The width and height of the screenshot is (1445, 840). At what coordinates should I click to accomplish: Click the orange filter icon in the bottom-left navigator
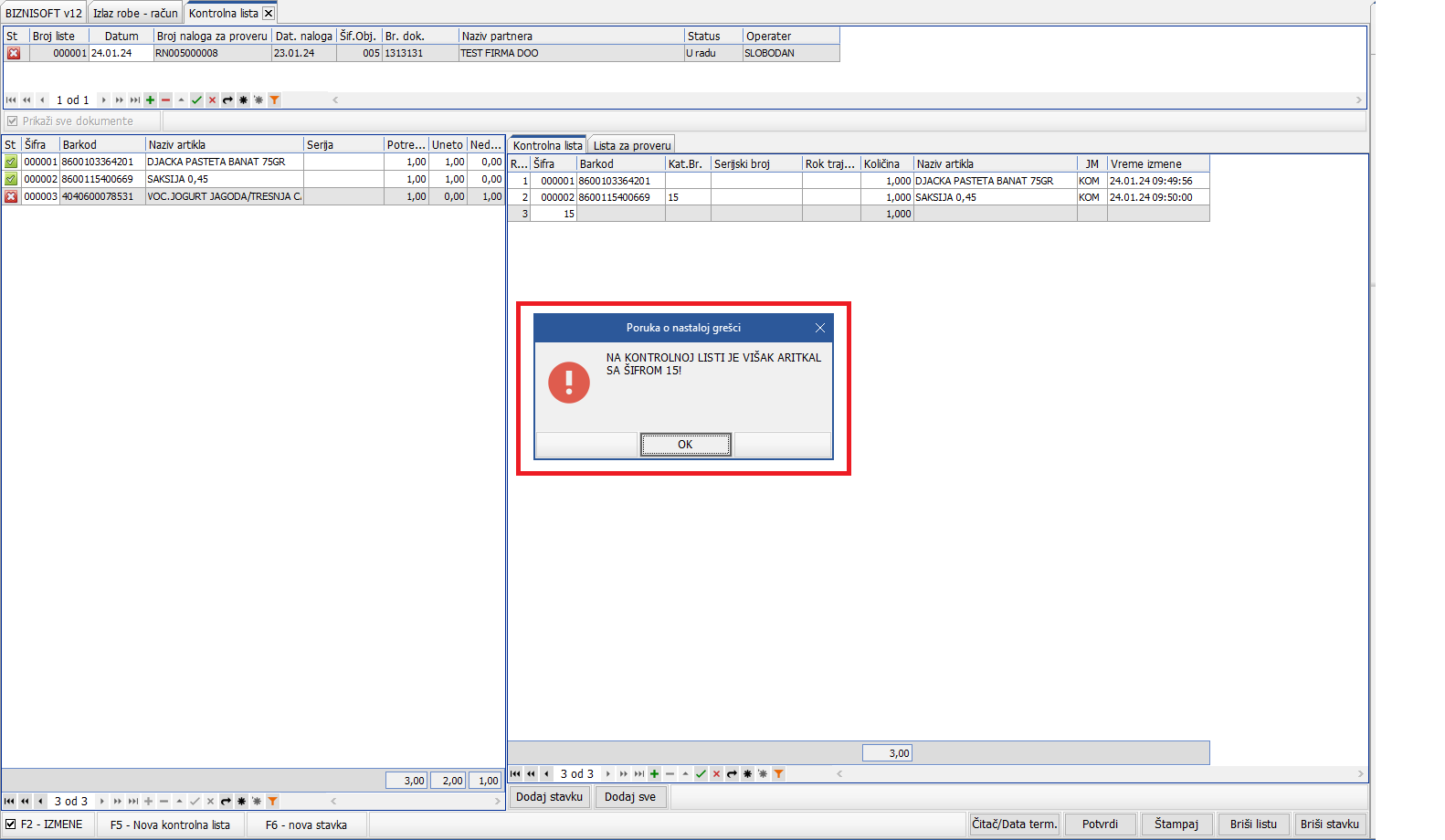pos(272,802)
